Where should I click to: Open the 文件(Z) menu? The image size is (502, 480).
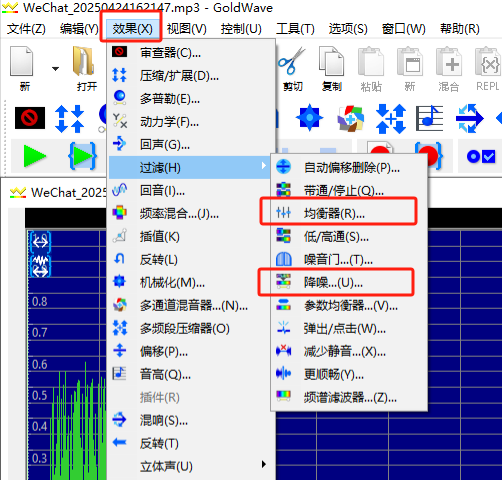point(26,29)
